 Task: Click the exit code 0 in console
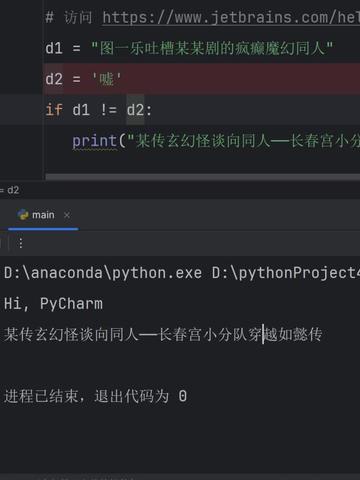click(x=182, y=396)
